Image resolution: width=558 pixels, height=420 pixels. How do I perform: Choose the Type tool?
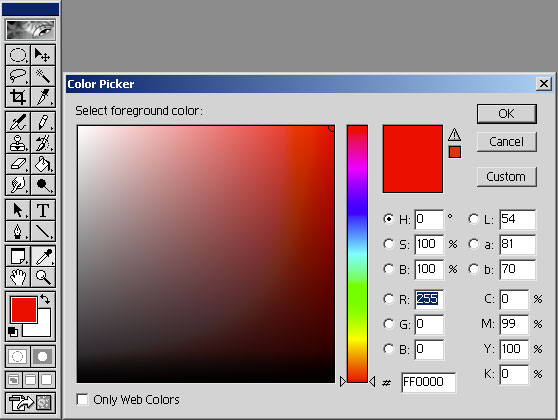tap(43, 210)
